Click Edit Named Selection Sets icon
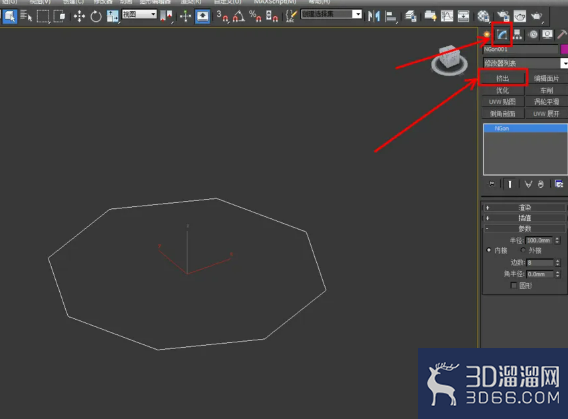This screenshot has width=568, height=419. coord(291,16)
